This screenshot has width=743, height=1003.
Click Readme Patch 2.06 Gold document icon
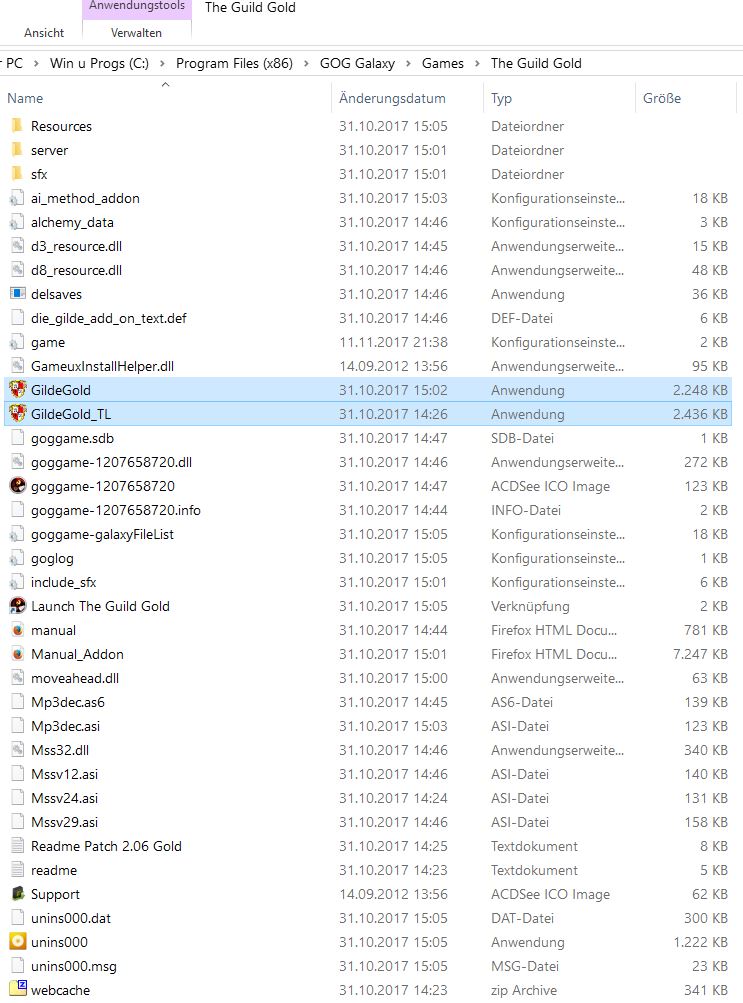17,846
